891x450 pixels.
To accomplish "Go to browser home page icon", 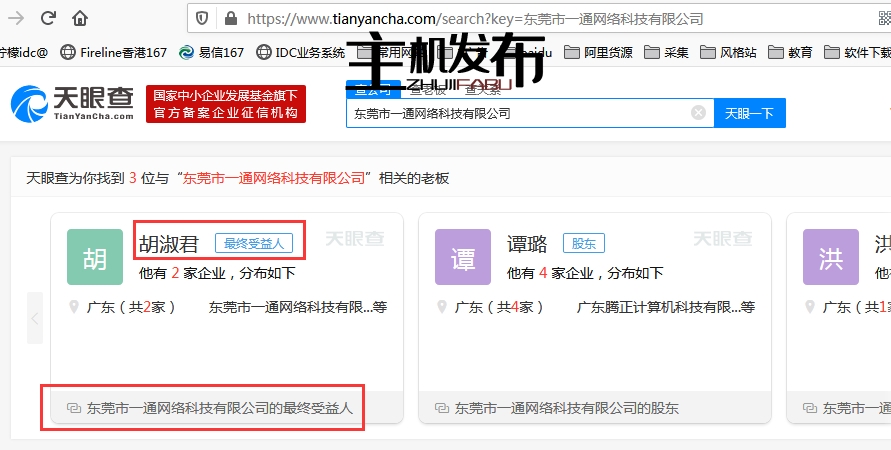I will click(80, 18).
